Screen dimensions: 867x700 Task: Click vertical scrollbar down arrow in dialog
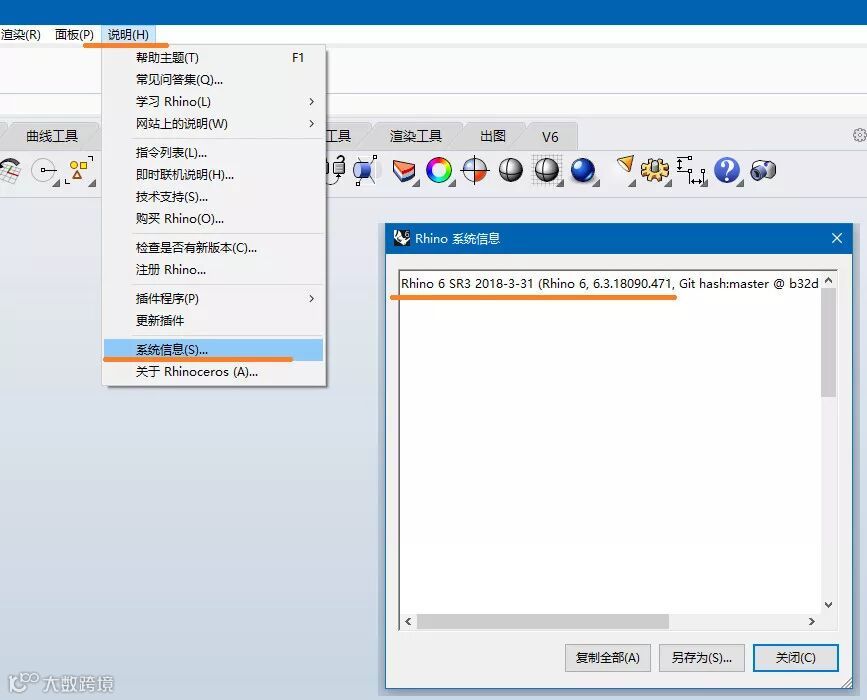pos(828,605)
